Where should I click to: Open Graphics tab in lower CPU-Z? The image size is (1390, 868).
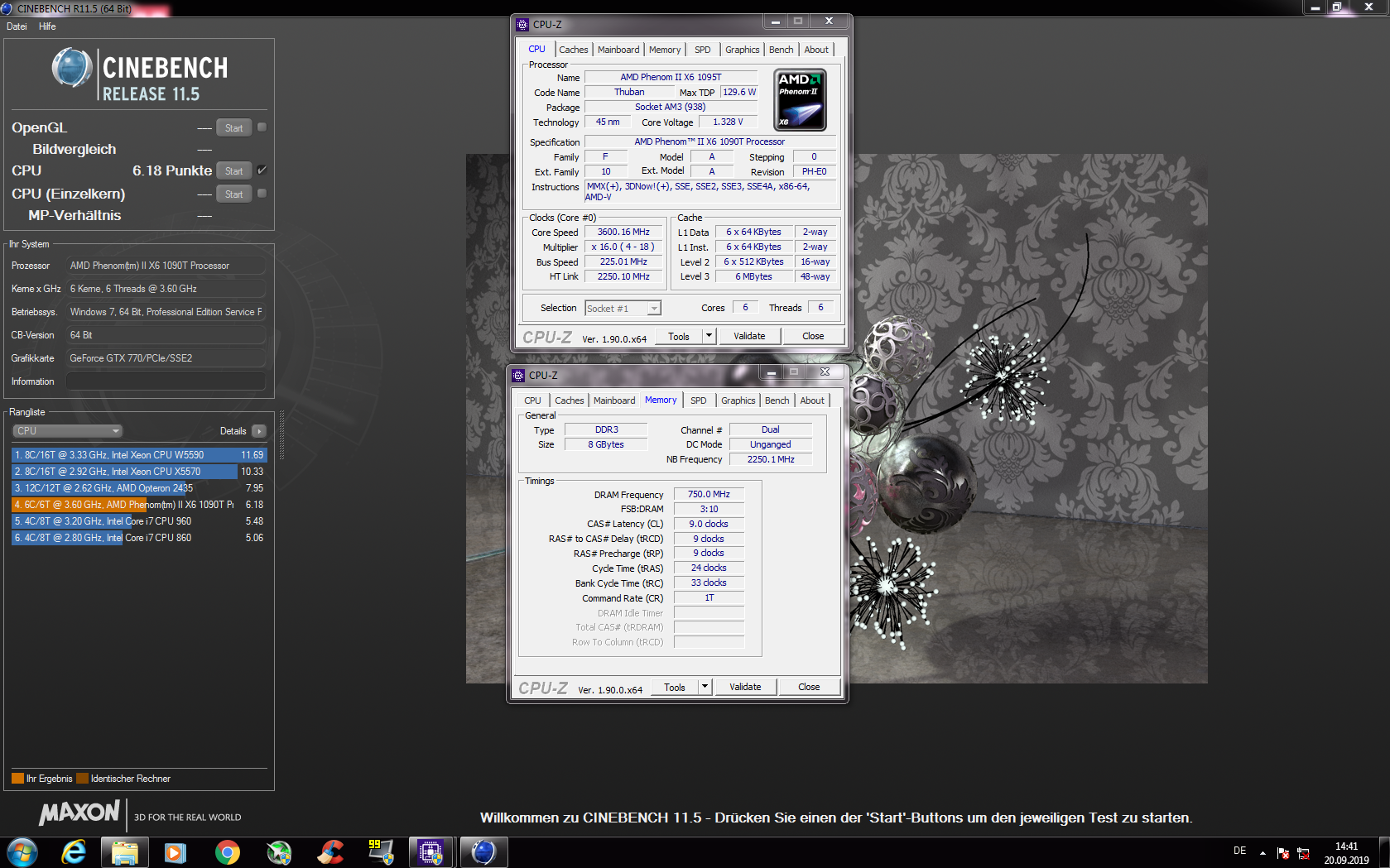(738, 400)
